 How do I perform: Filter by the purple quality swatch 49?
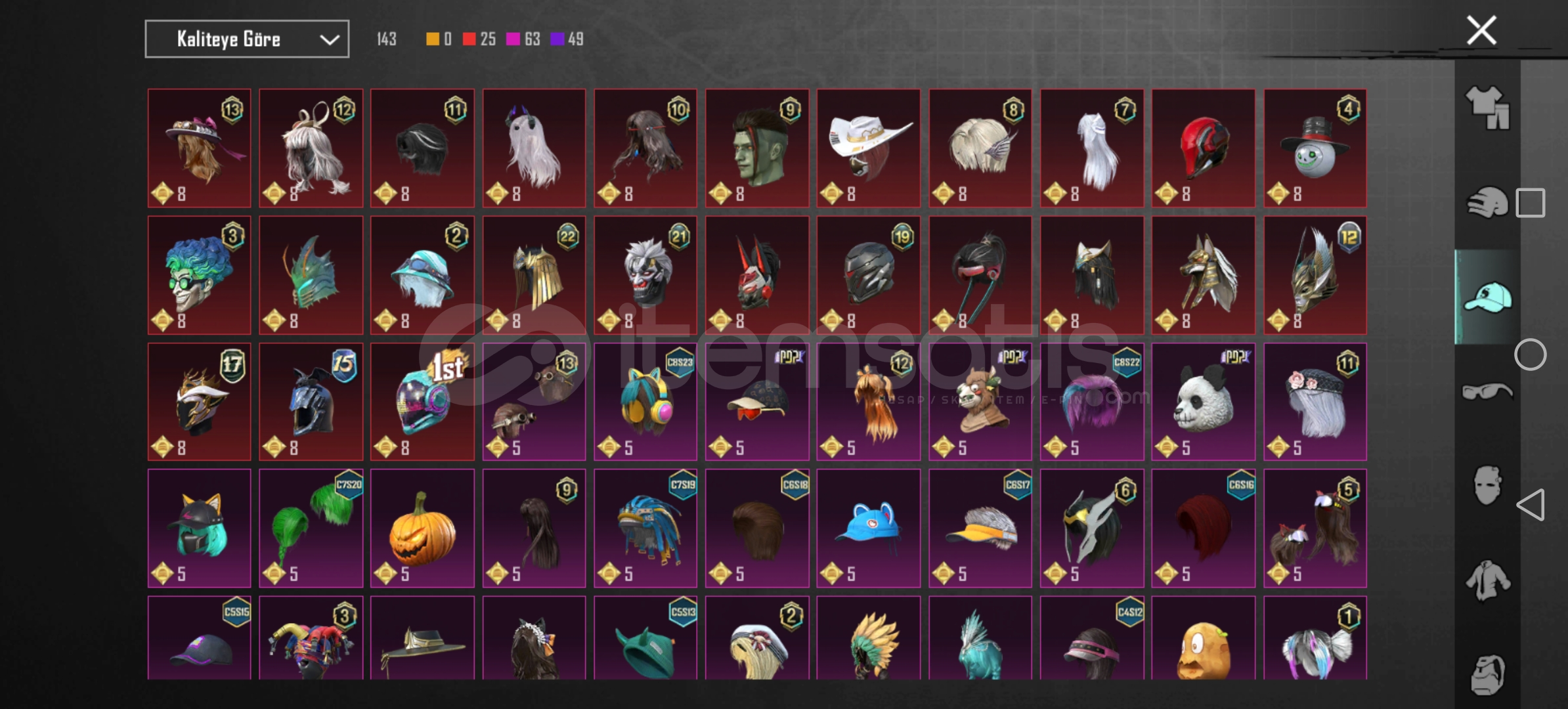(567, 39)
